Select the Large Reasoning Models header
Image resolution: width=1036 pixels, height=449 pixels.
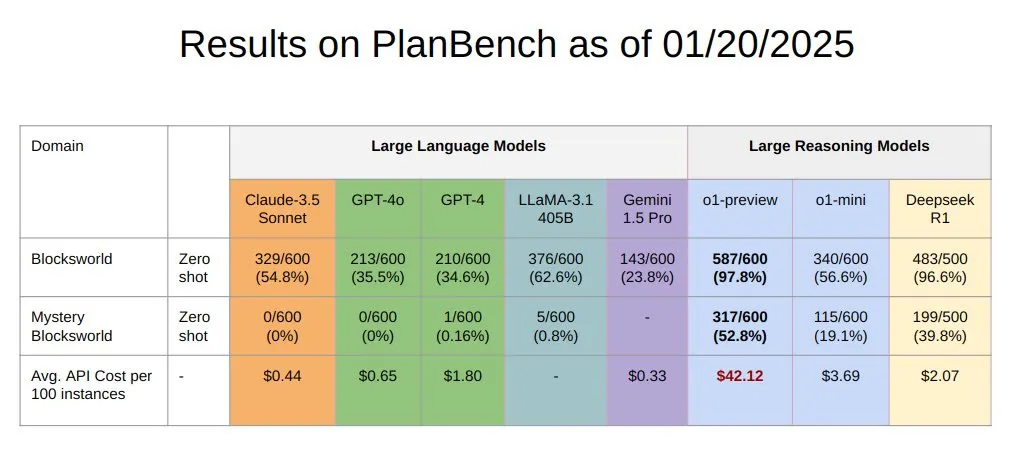[838, 146]
